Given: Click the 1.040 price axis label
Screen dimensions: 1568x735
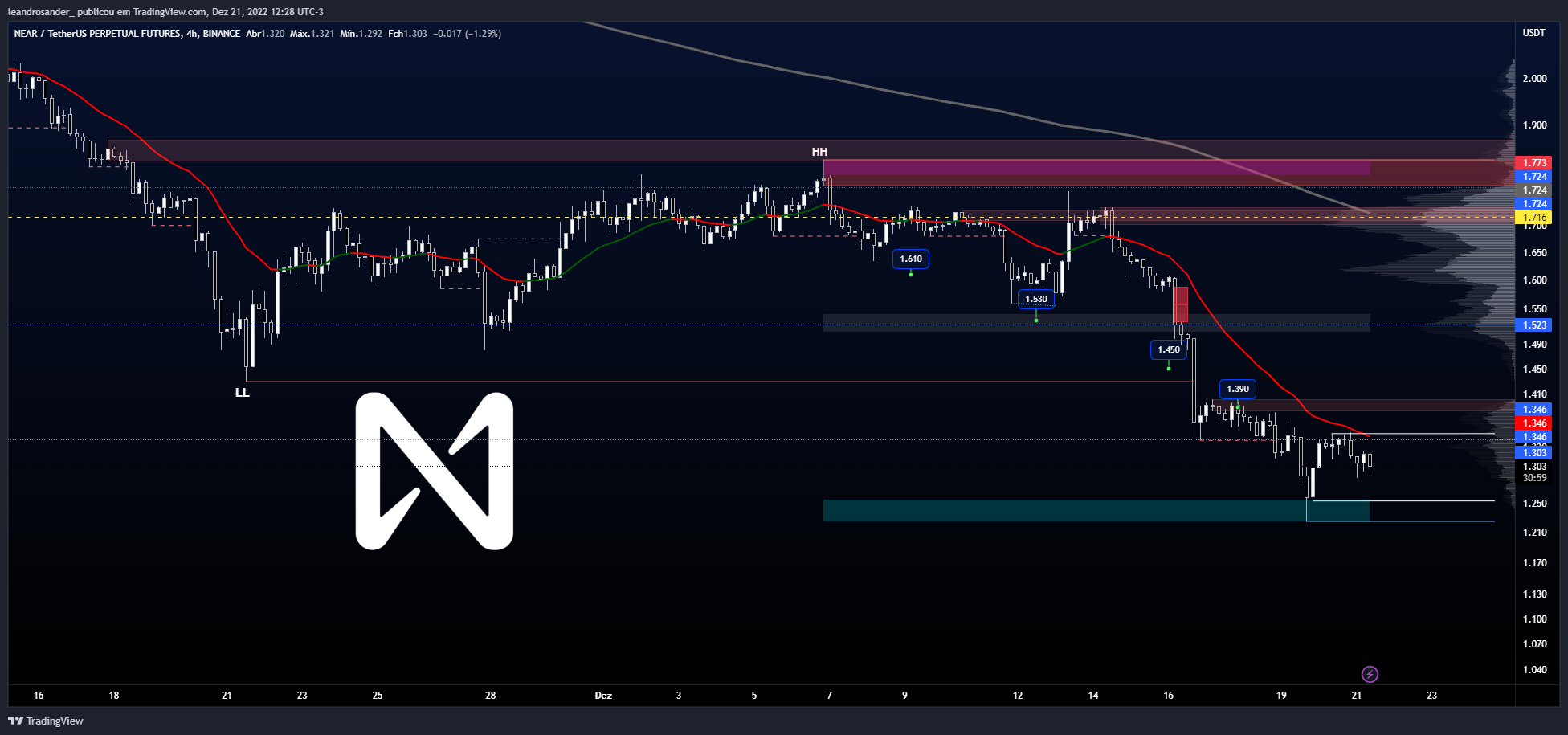Looking at the screenshot, I should (1534, 670).
